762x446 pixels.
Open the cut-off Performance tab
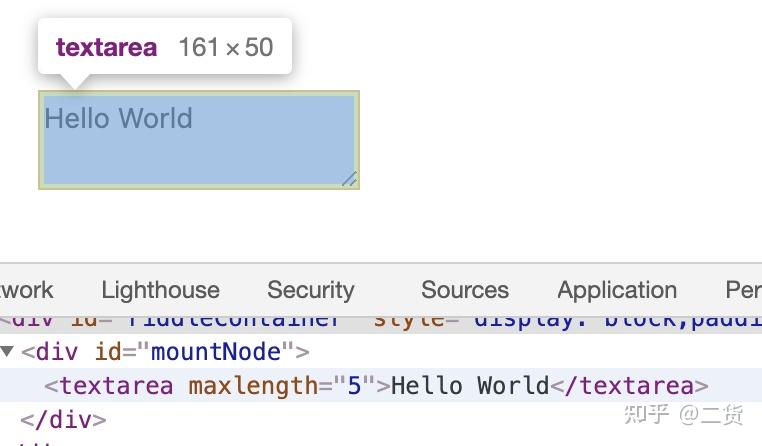point(743,290)
